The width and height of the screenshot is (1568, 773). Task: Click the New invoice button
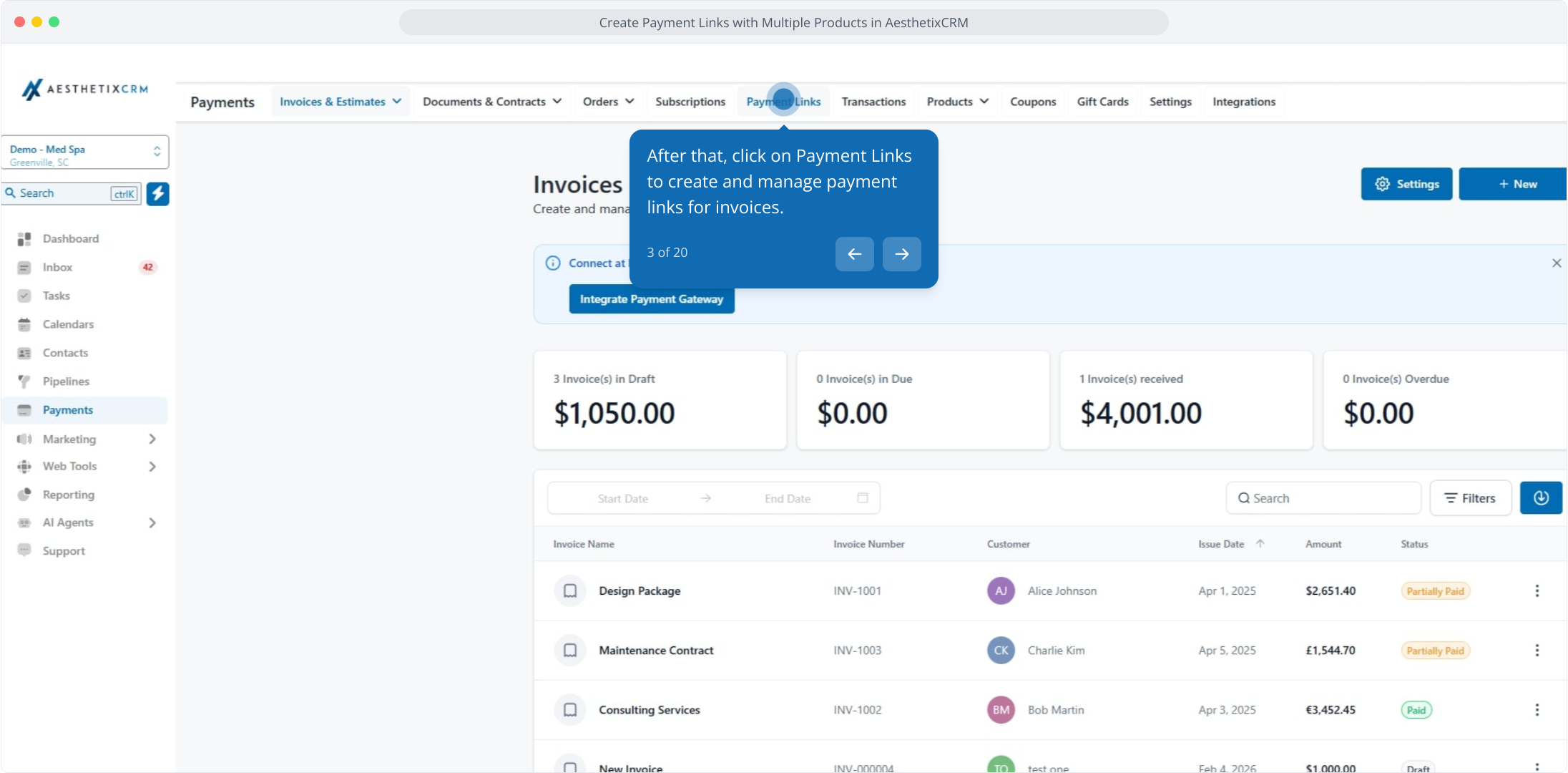[1516, 184]
